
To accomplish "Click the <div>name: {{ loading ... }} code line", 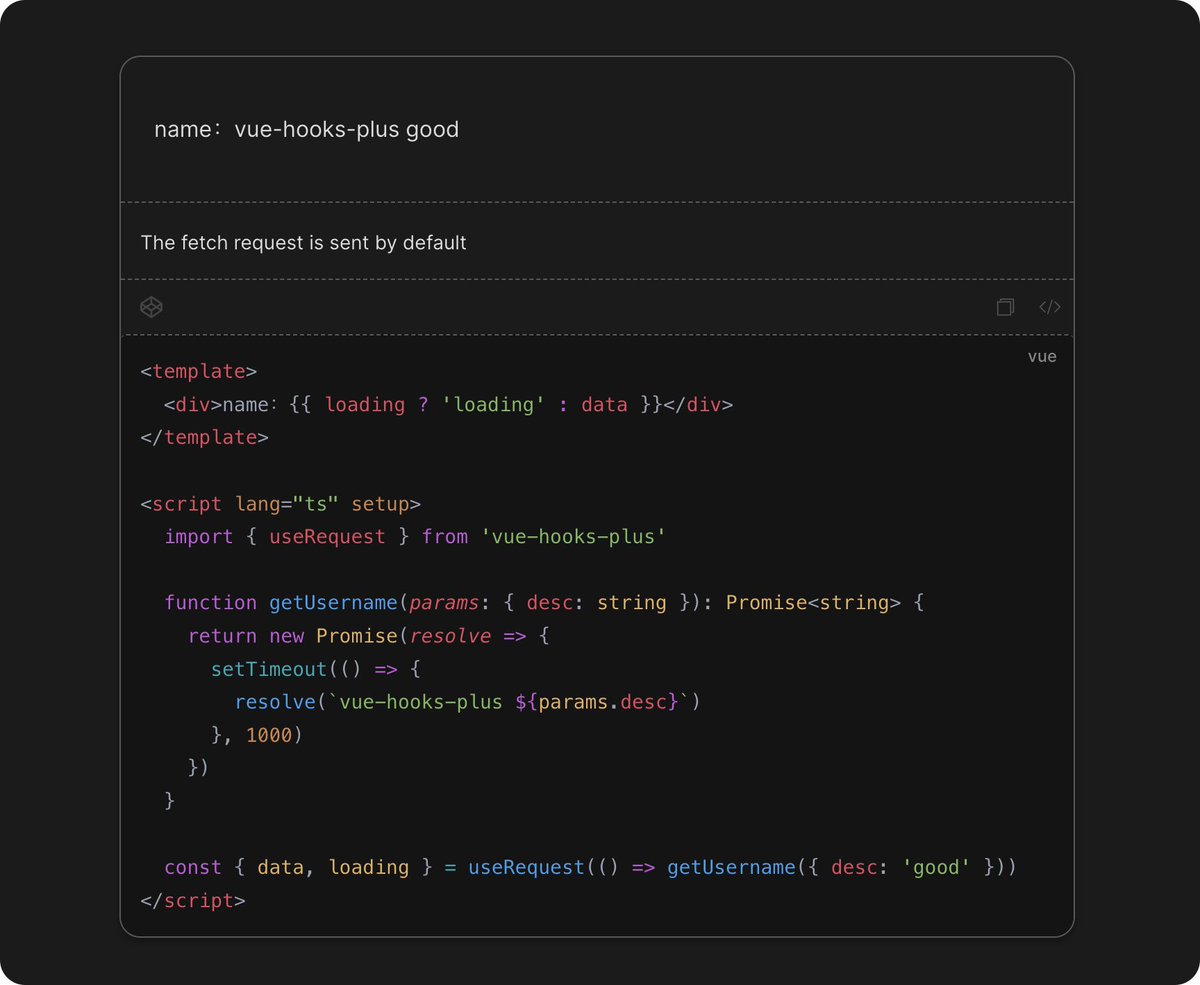I will 448,404.
